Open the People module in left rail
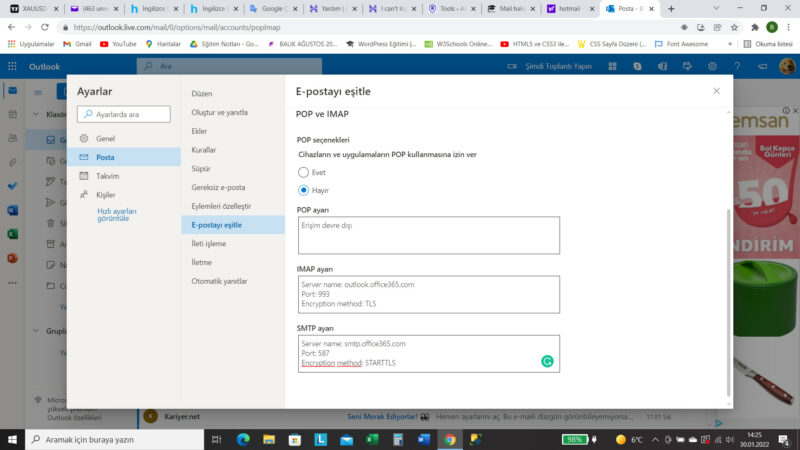Screen dimensions: 800x450 (x=13, y=138)
